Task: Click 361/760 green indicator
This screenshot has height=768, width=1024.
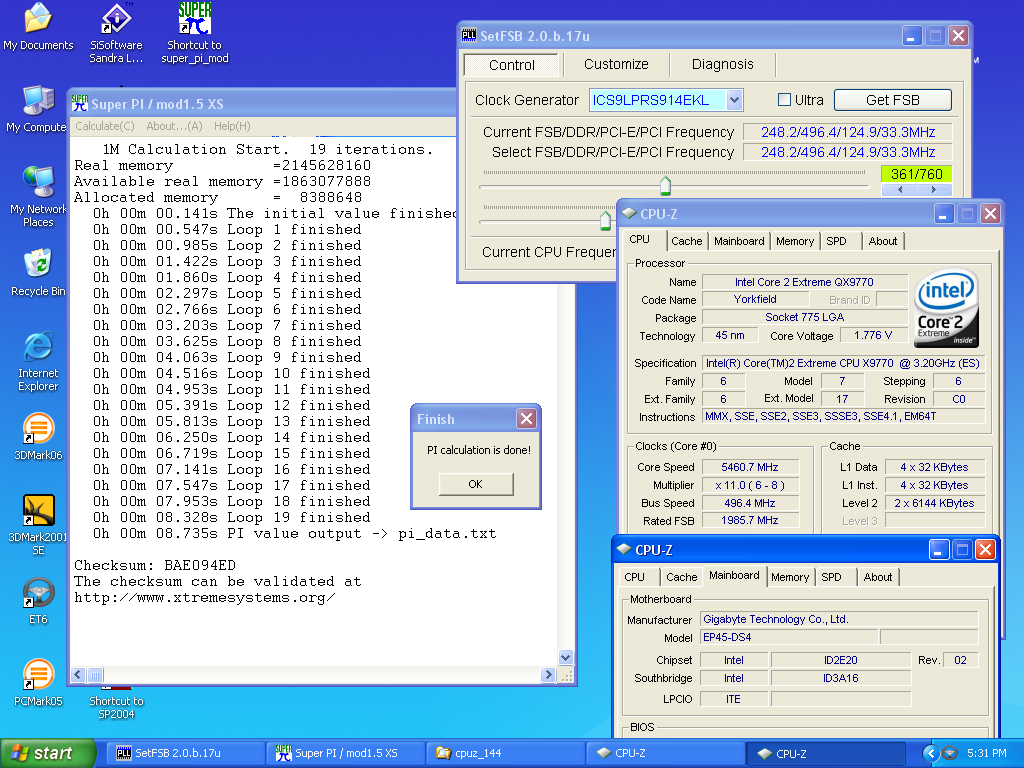Action: tap(916, 174)
